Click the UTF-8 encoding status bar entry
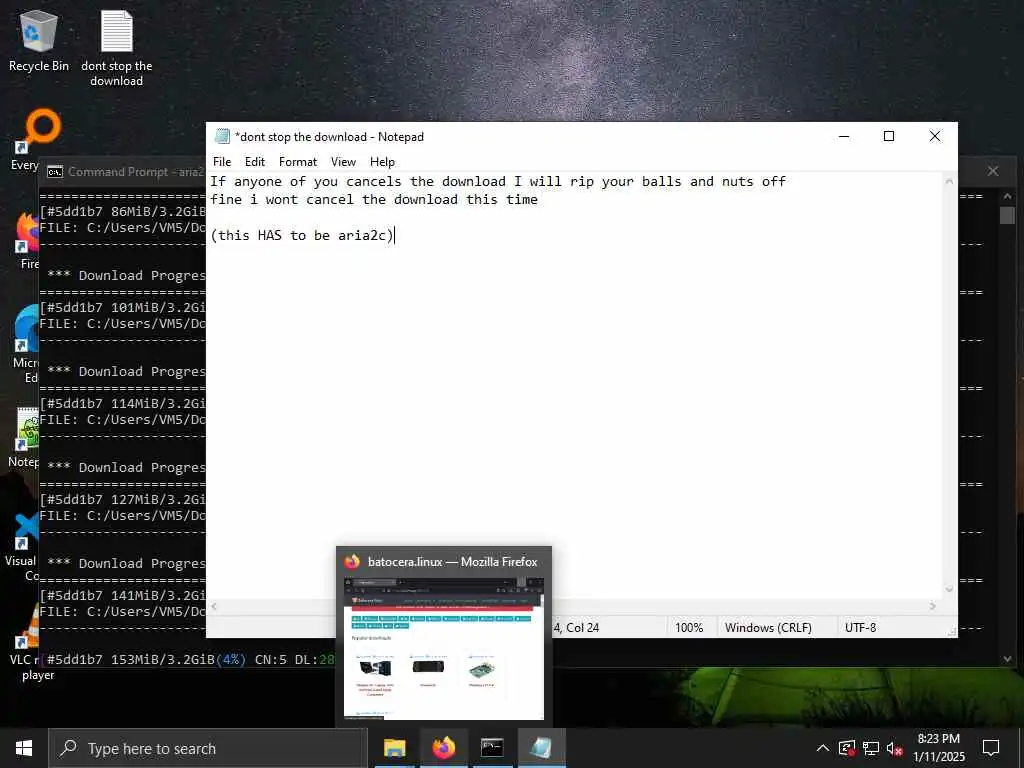Viewport: 1024px width, 768px height. point(860,628)
